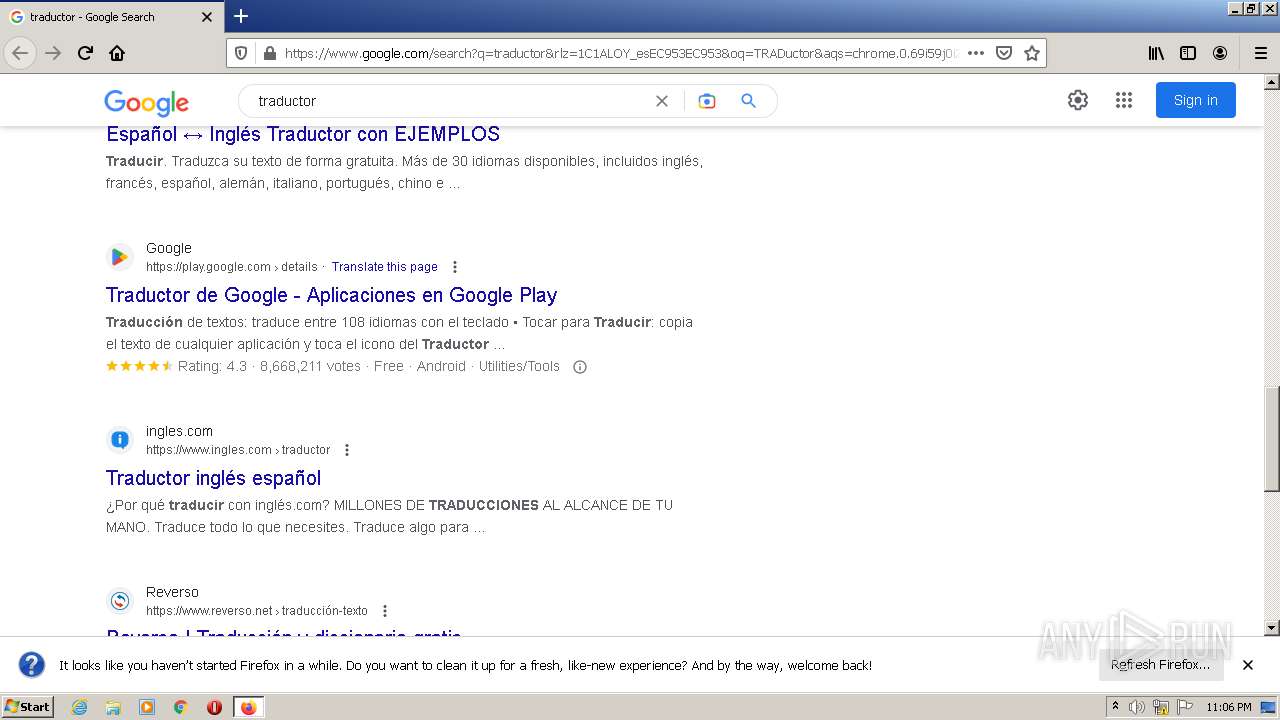Open Firefox hamburger menu
The height and width of the screenshot is (720, 1280).
pos(1260,53)
